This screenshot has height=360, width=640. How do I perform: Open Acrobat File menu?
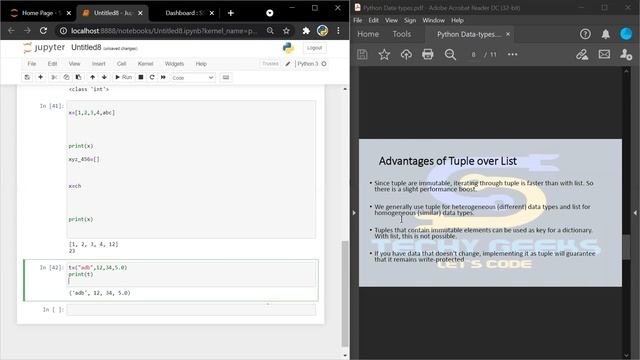click(x=358, y=20)
